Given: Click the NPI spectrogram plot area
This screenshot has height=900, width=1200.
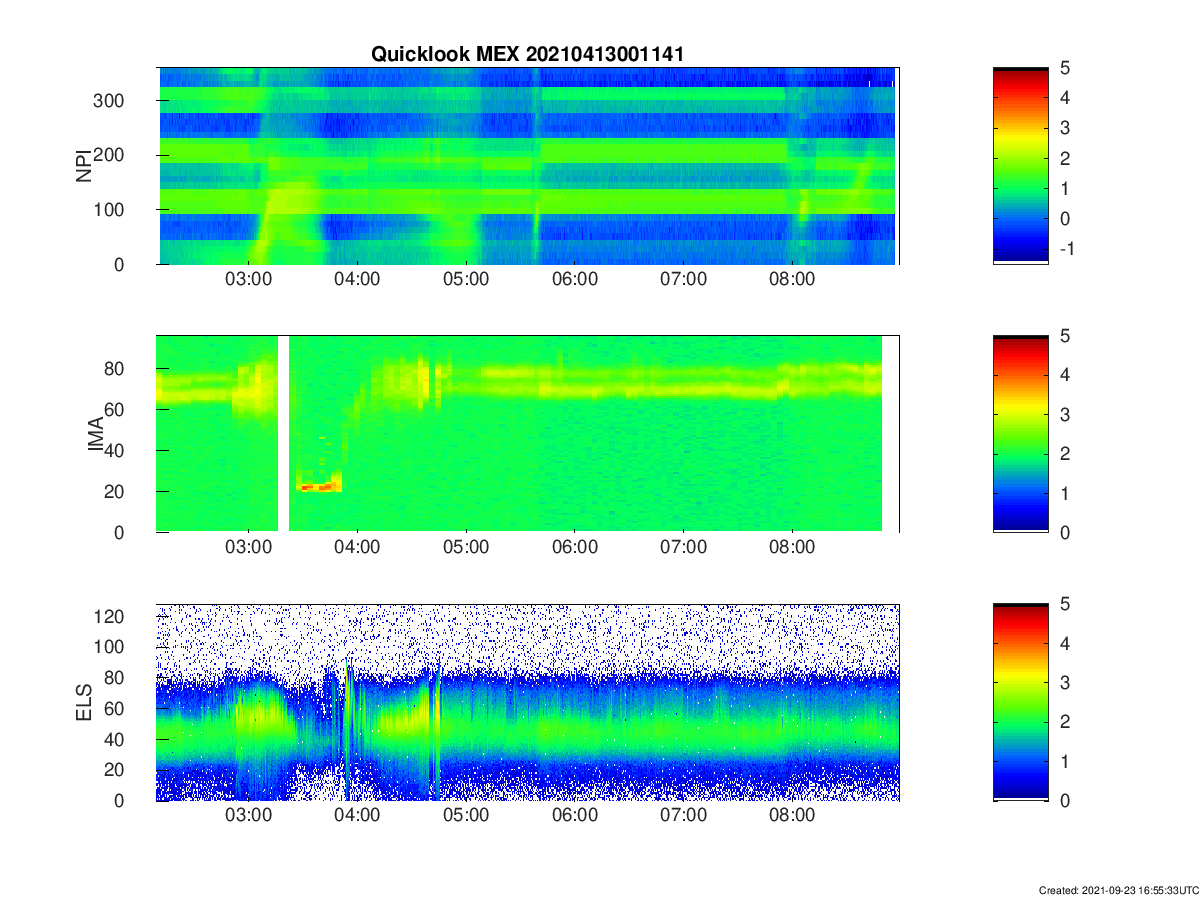Looking at the screenshot, I should coord(528,165).
